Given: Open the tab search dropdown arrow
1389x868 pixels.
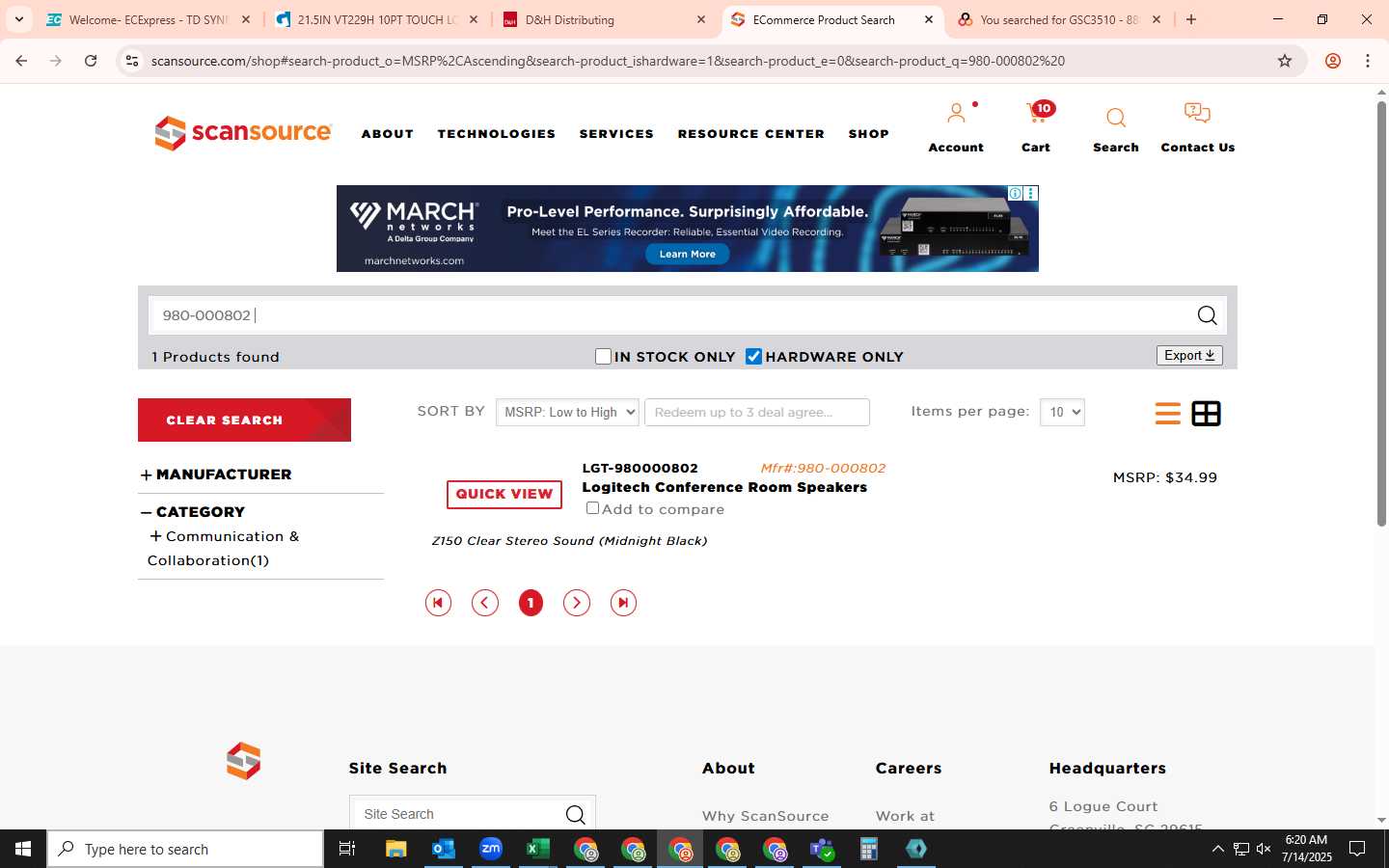Looking at the screenshot, I should [x=18, y=19].
